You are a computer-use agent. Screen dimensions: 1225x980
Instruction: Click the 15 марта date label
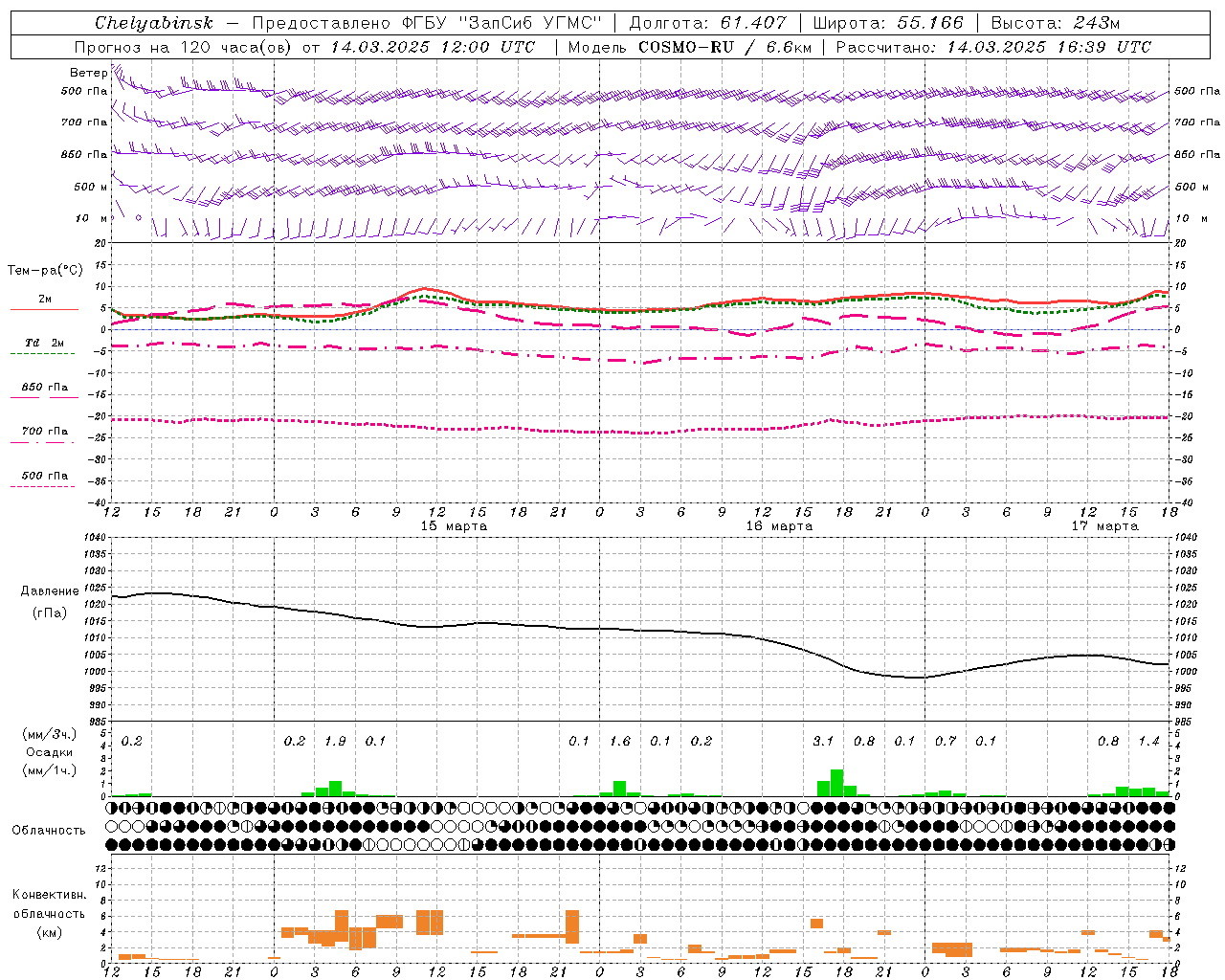pos(454,525)
